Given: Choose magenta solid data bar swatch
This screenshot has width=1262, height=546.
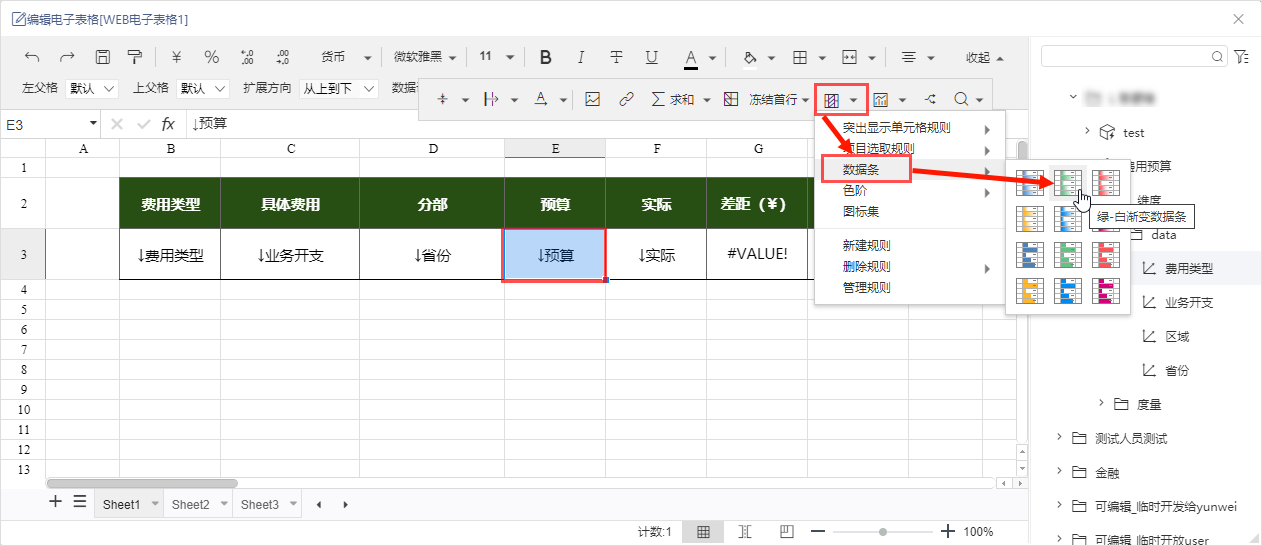Looking at the screenshot, I should coord(1106,290).
